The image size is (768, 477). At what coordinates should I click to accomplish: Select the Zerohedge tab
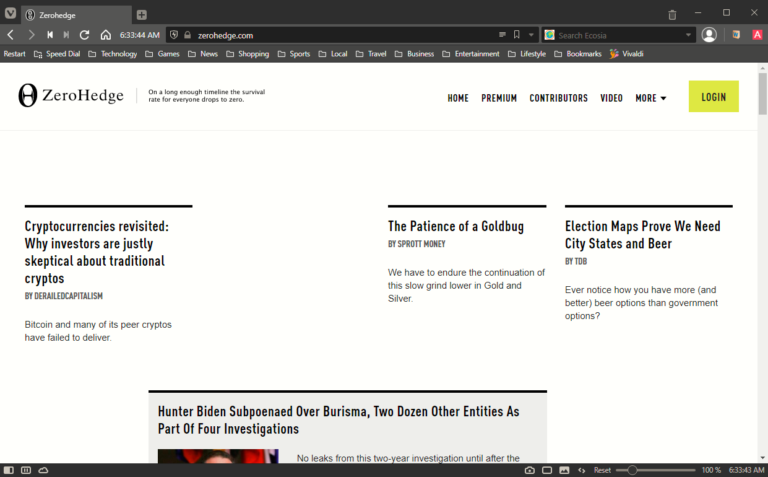coord(70,15)
